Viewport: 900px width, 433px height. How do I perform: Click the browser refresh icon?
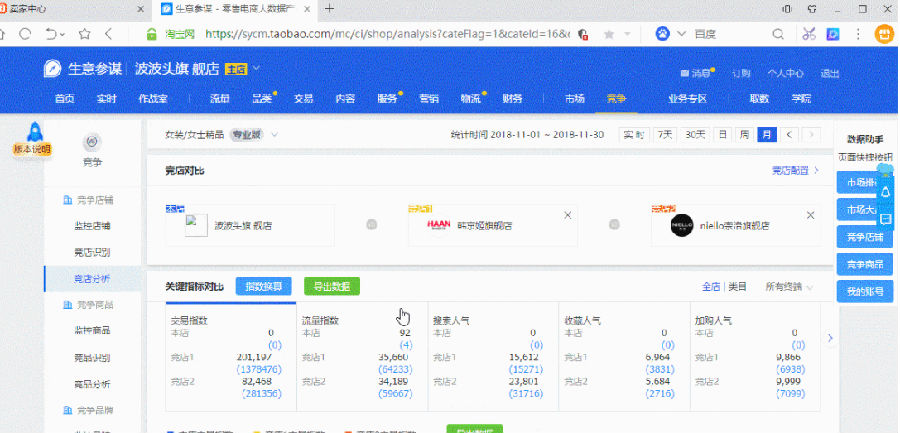coord(26,34)
